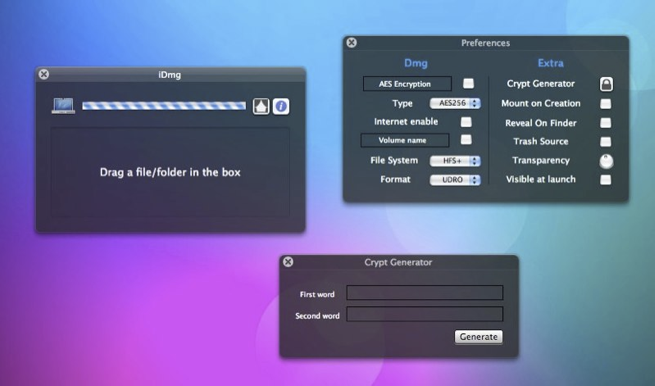Enable Visible at launch checkbox
The width and height of the screenshot is (655, 386).
(x=606, y=180)
